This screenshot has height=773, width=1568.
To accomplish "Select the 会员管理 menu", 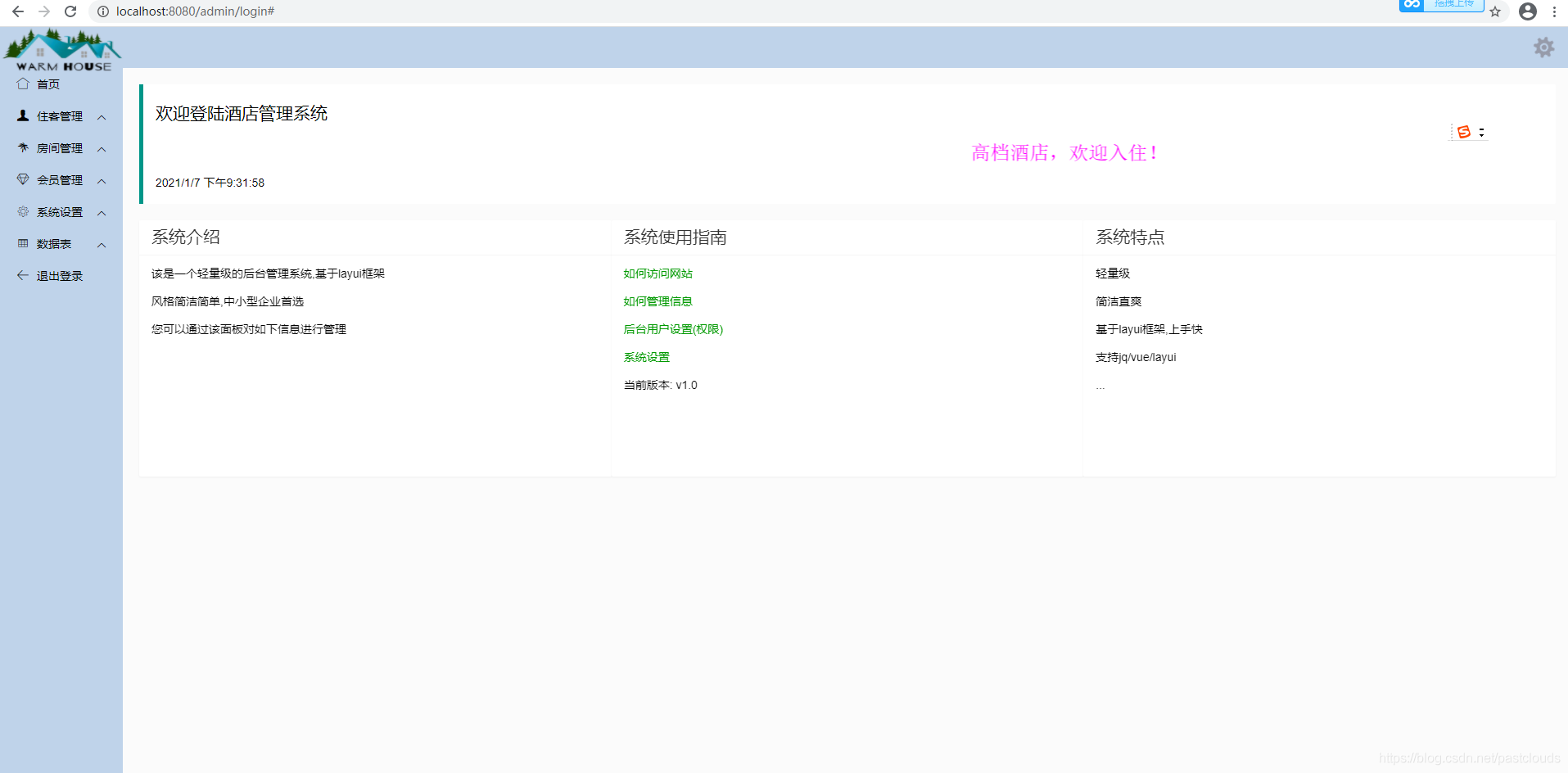I will point(60,180).
